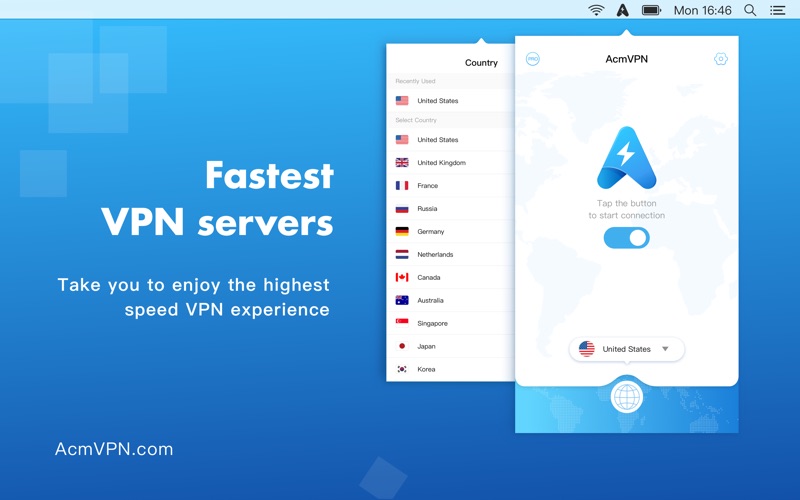Screen dimensions: 800x500
Task: Open Spotlight search magnifier icon
Action: 750,10
